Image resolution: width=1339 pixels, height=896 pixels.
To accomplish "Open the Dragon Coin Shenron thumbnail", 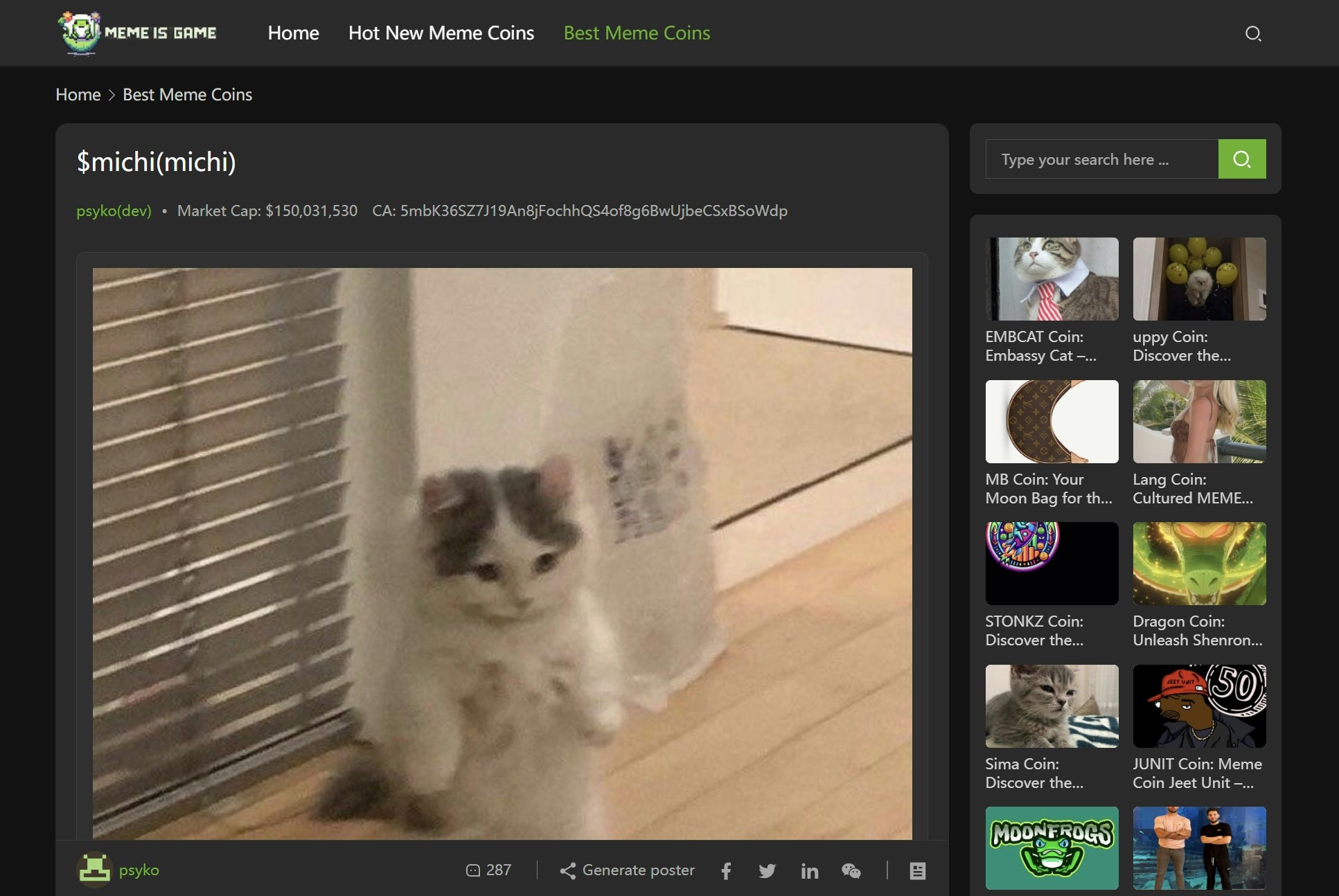I will pos(1199,564).
